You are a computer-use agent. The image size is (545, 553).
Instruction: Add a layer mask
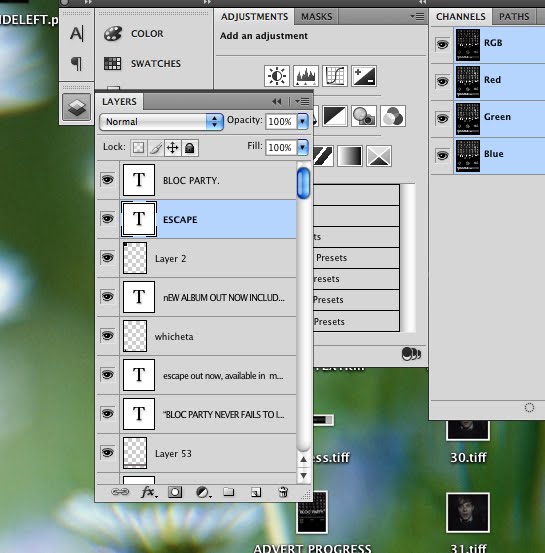point(175,492)
